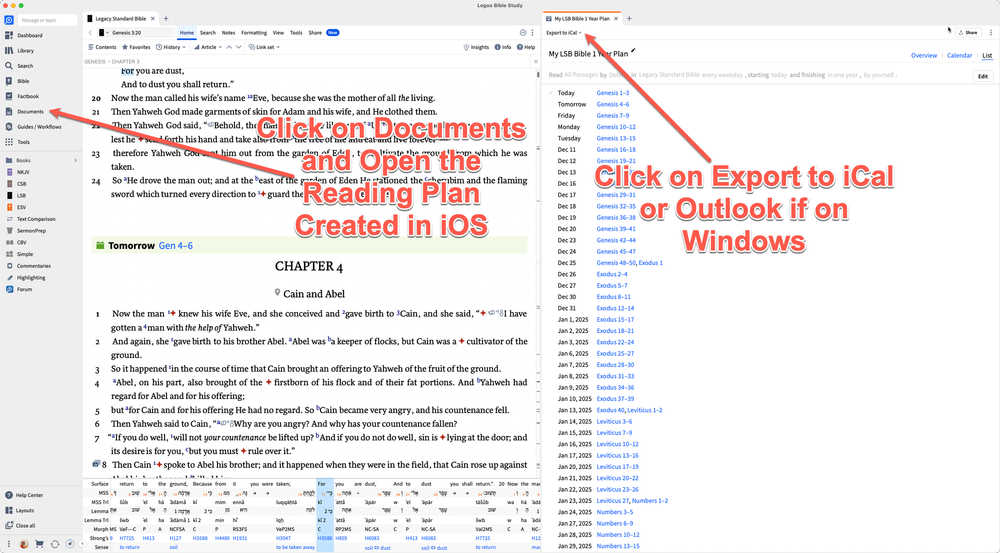
Task: Add a new tab beside Legacy Standard Bible
Action: pyautogui.click(x=166, y=18)
